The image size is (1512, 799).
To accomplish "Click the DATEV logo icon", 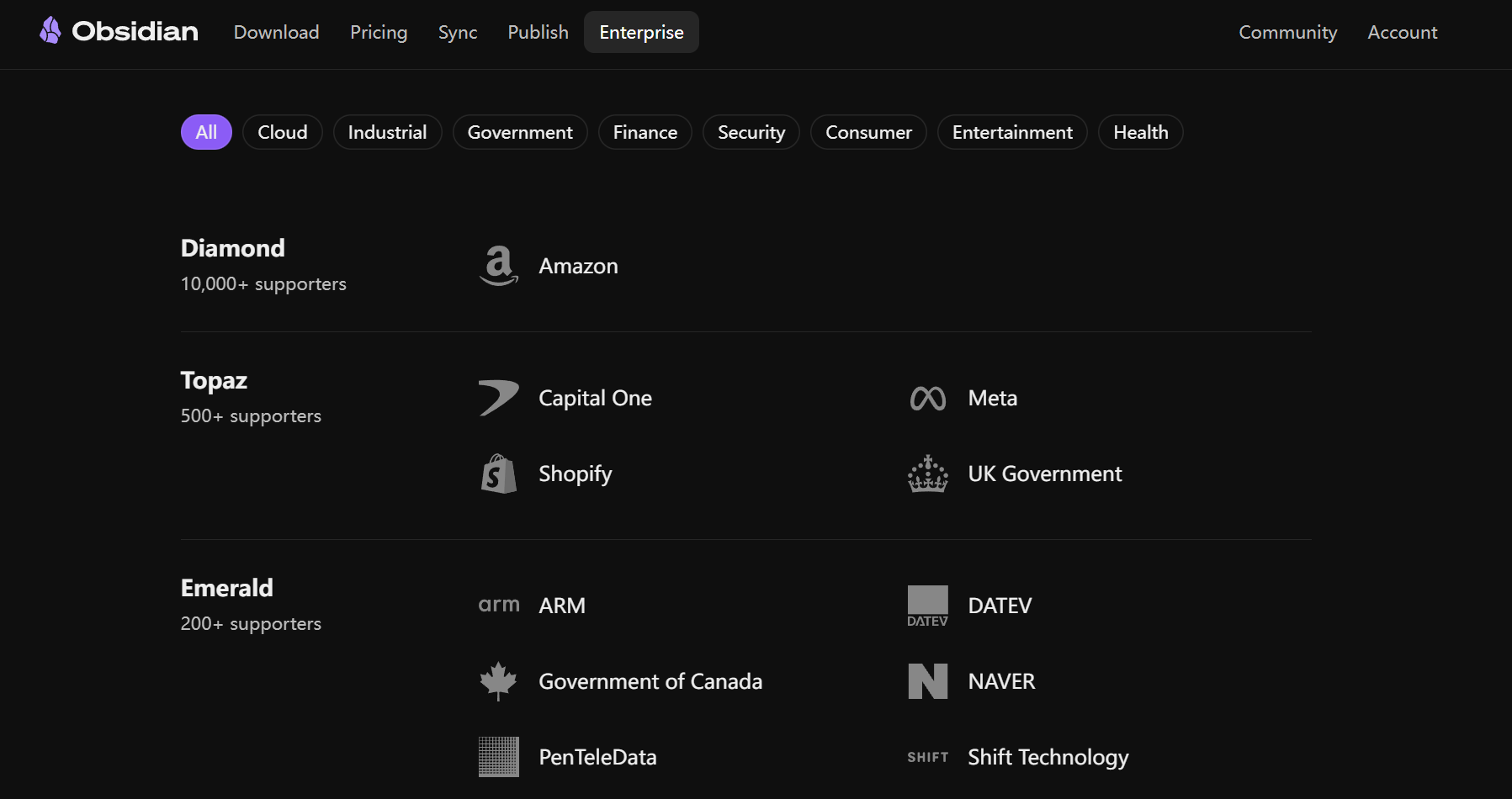I will (927, 606).
